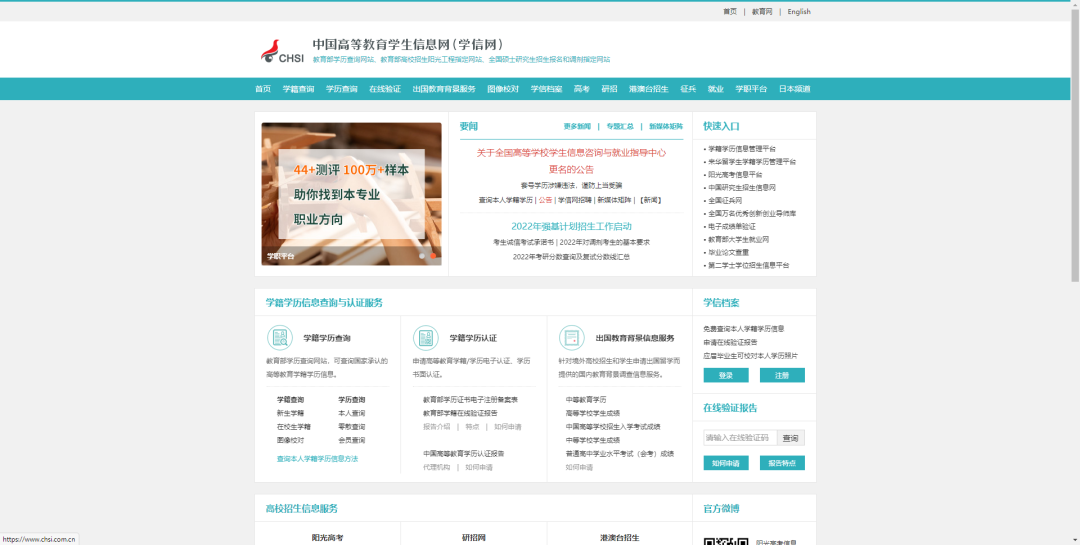Select the orange carousel dot on banner
The image size is (1080, 545).
coord(433,256)
